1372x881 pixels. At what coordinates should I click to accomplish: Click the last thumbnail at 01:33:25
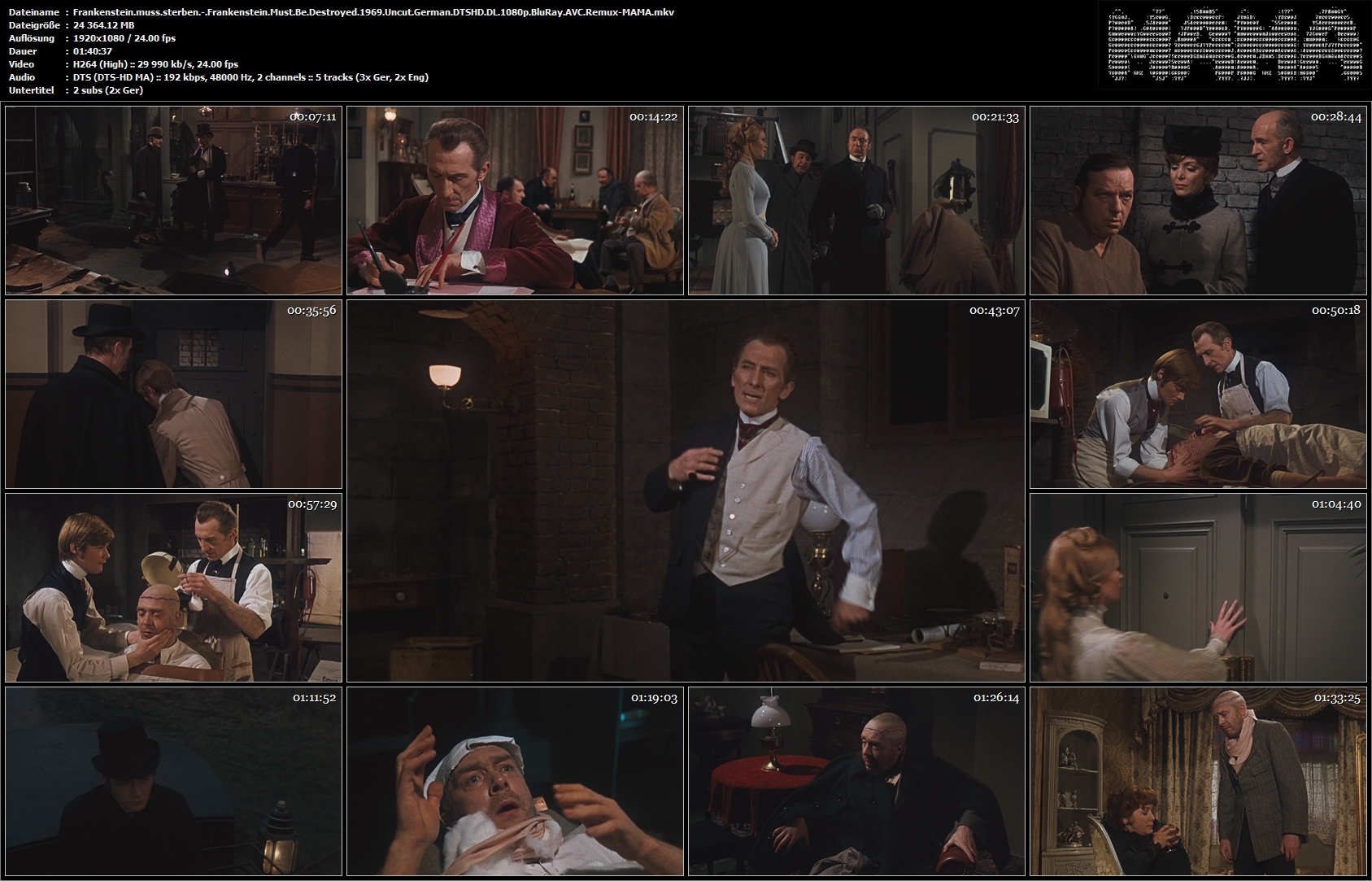1199,781
